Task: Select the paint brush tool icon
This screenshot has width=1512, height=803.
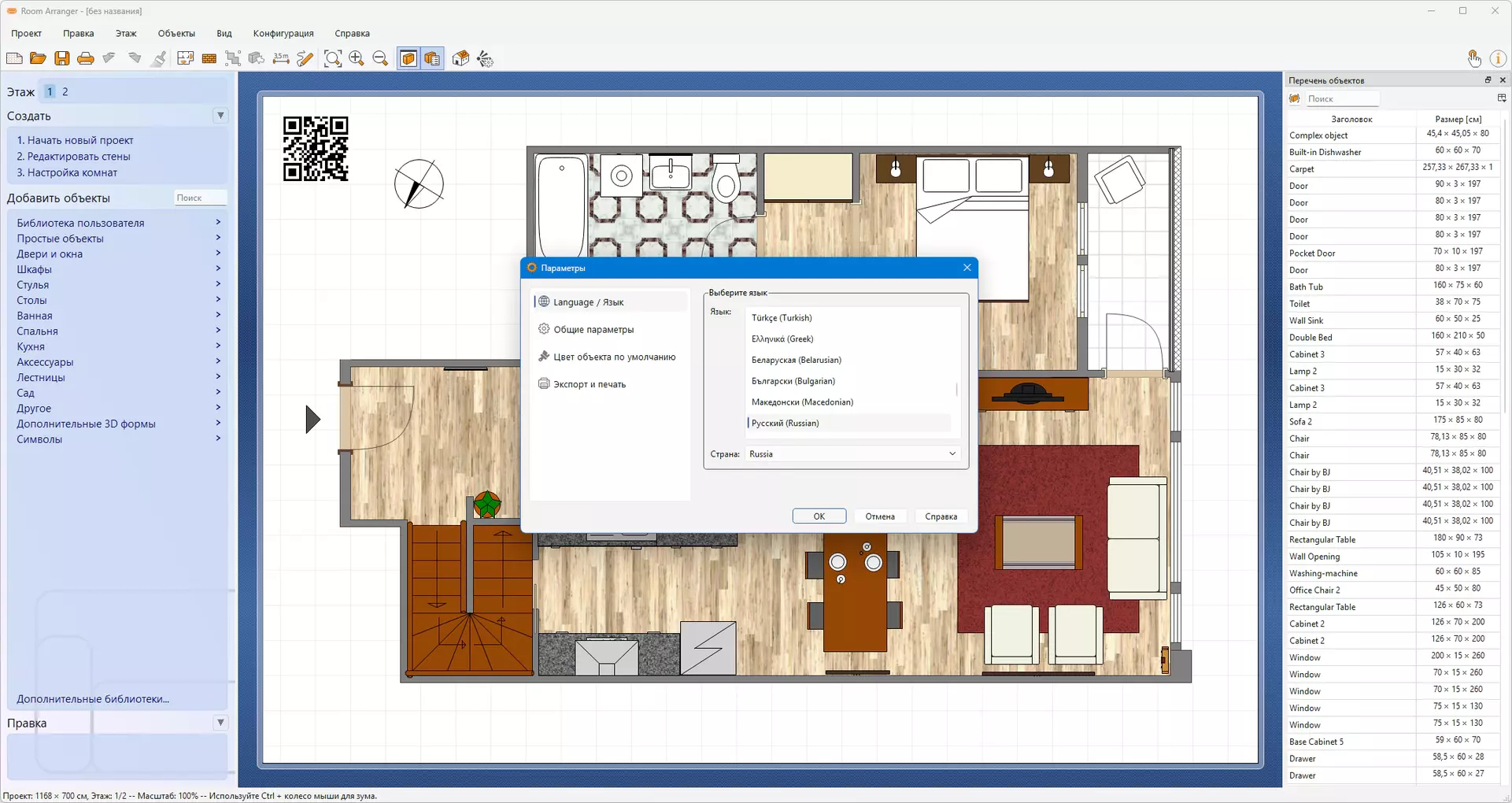Action: 159,58
